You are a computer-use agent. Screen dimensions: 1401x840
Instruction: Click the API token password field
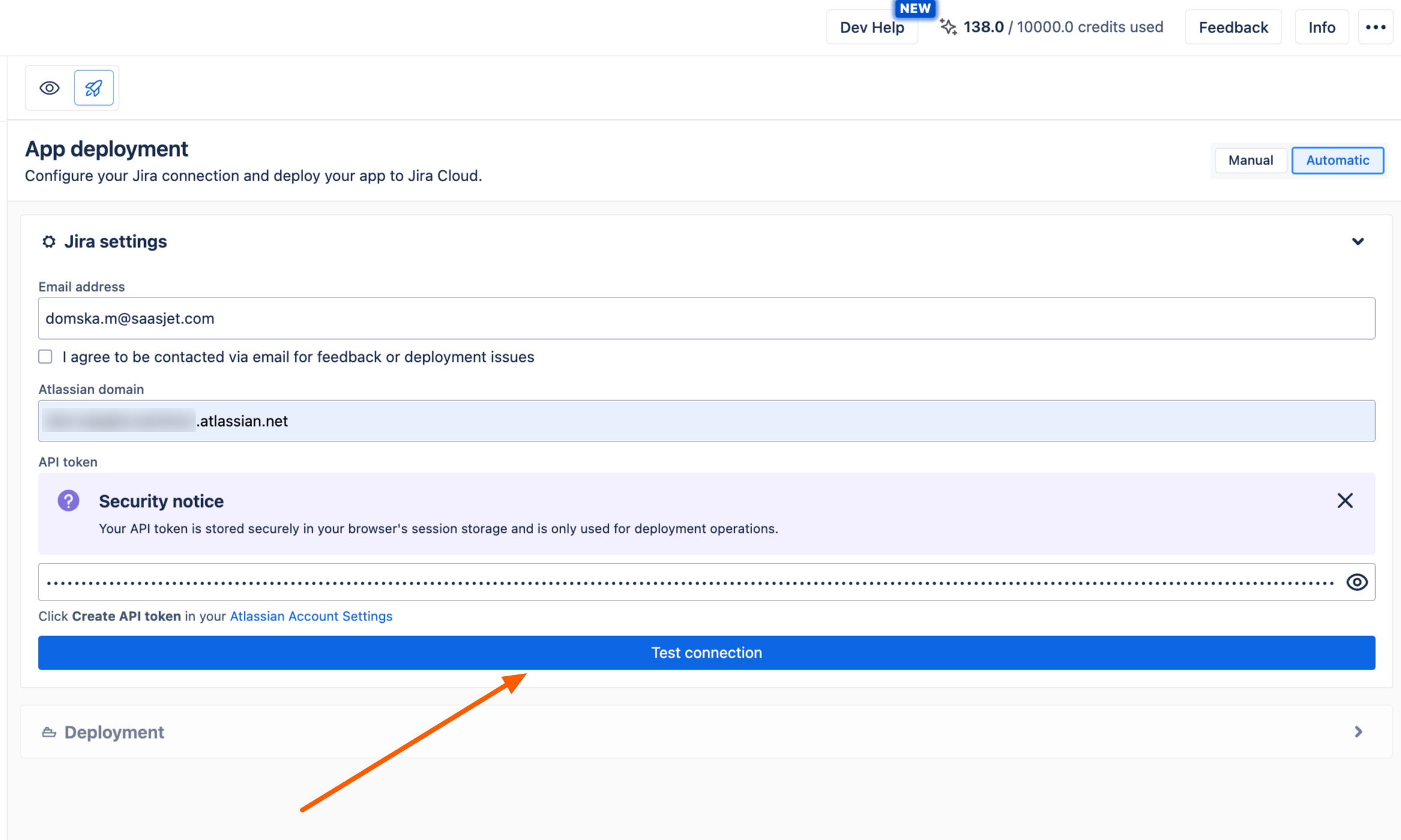tap(707, 582)
